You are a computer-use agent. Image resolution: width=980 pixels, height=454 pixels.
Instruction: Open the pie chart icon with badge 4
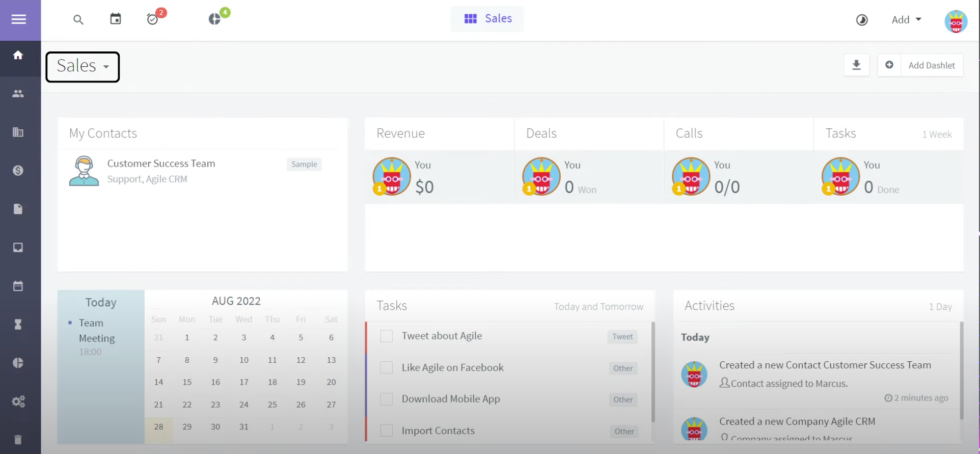[214, 19]
